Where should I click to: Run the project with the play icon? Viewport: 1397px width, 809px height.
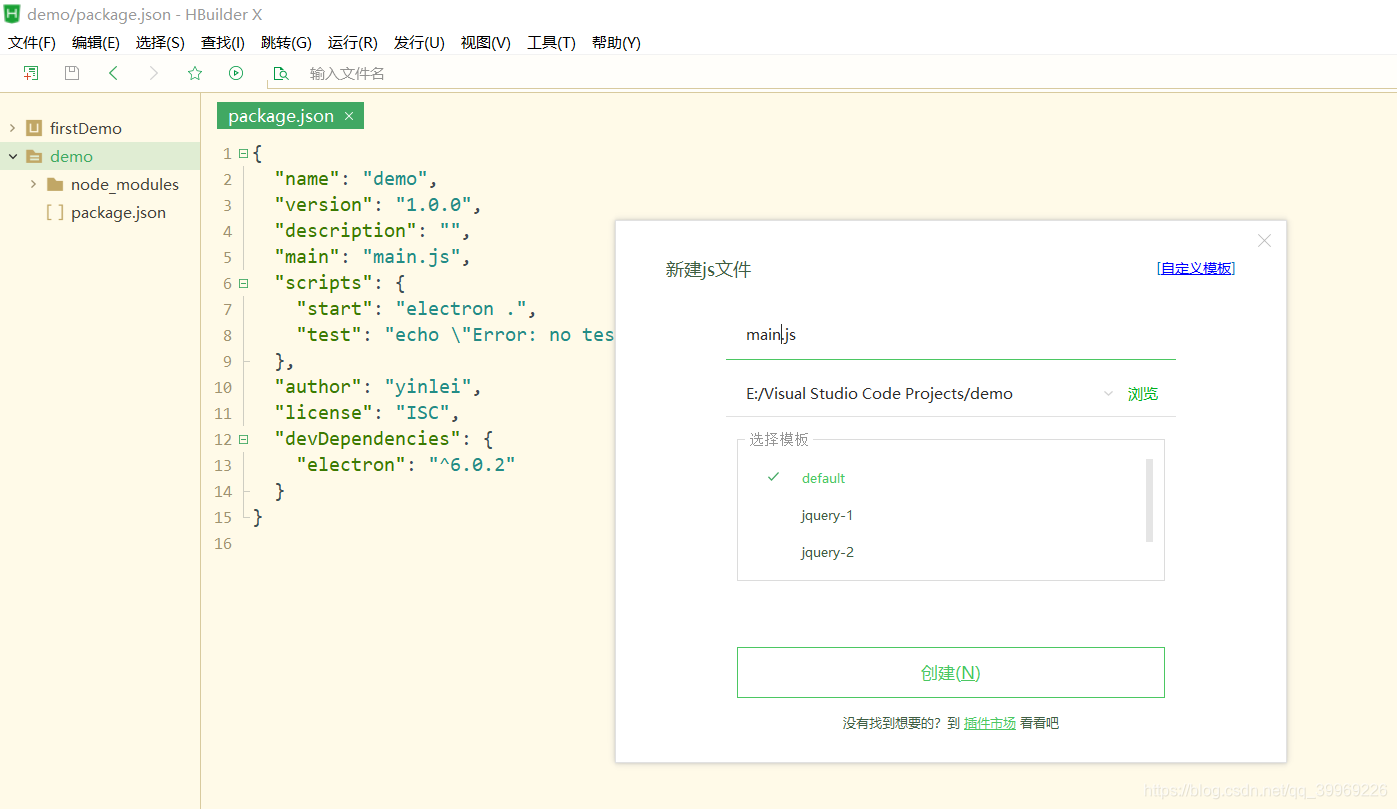click(x=236, y=72)
